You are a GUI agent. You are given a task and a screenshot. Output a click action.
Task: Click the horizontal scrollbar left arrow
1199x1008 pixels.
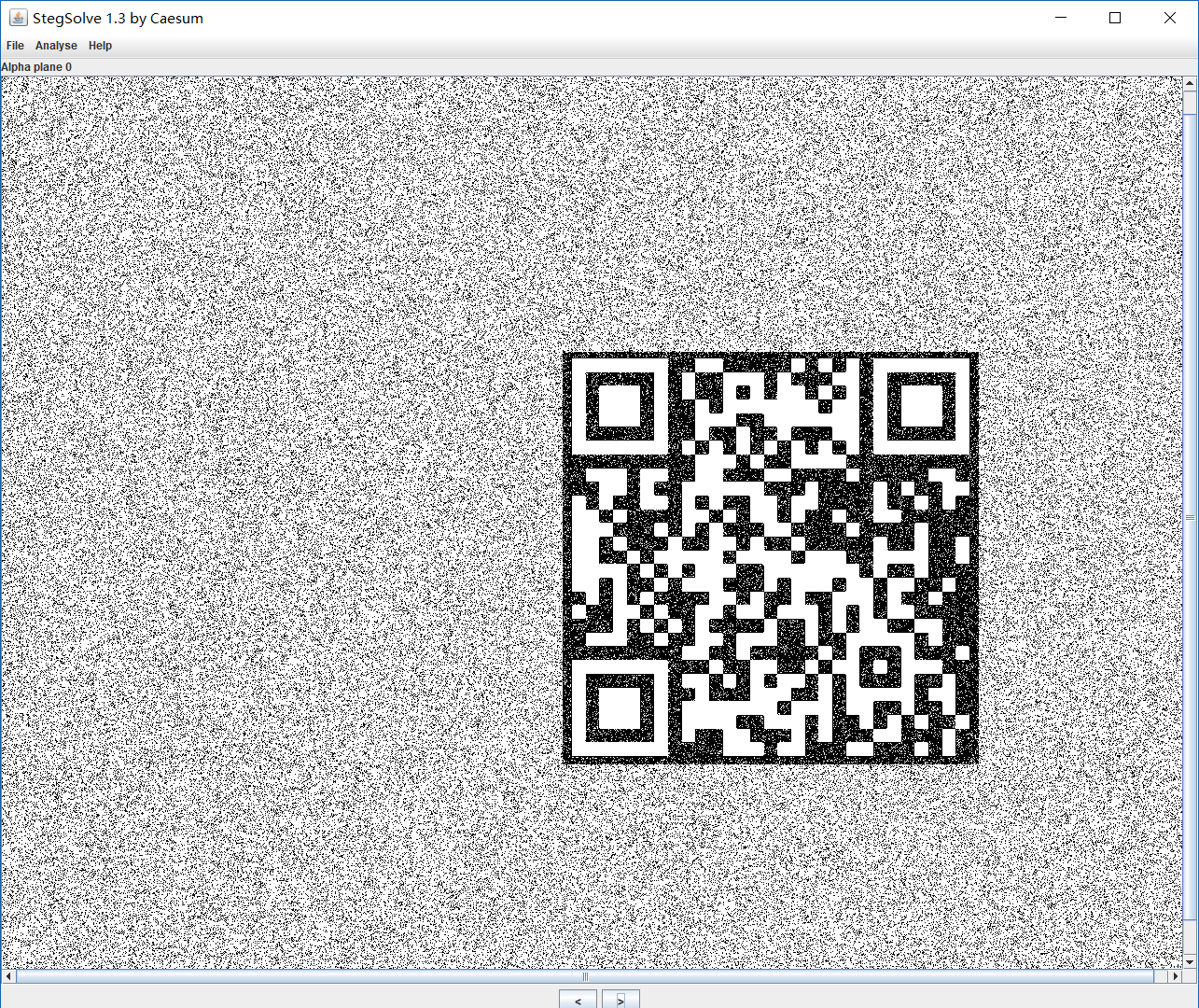[8, 976]
